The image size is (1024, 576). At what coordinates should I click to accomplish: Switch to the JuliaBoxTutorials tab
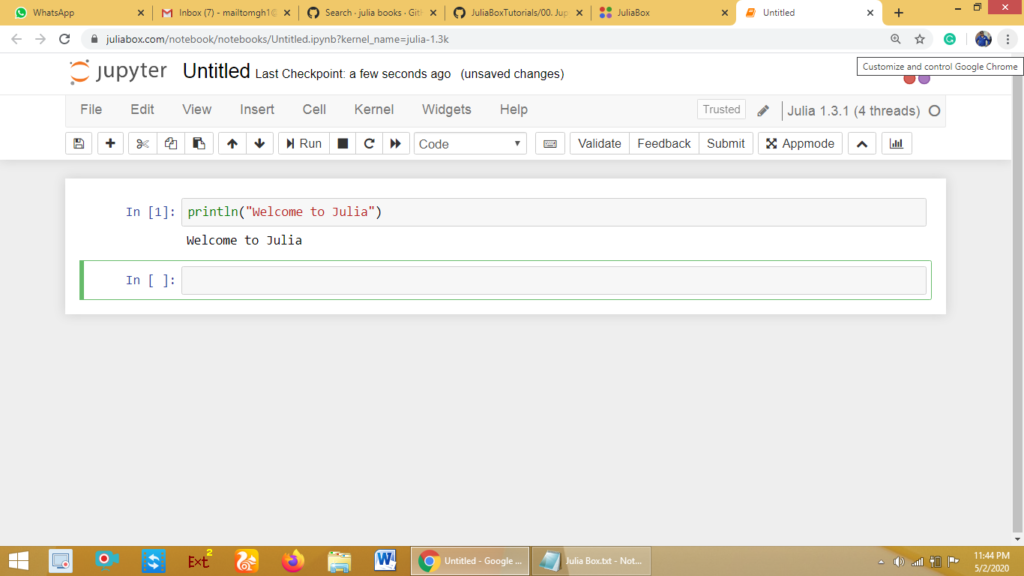(x=514, y=12)
